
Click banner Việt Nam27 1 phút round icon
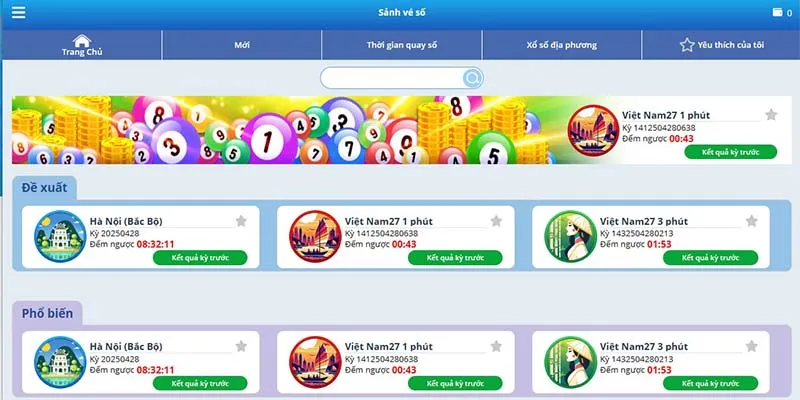coord(593,131)
